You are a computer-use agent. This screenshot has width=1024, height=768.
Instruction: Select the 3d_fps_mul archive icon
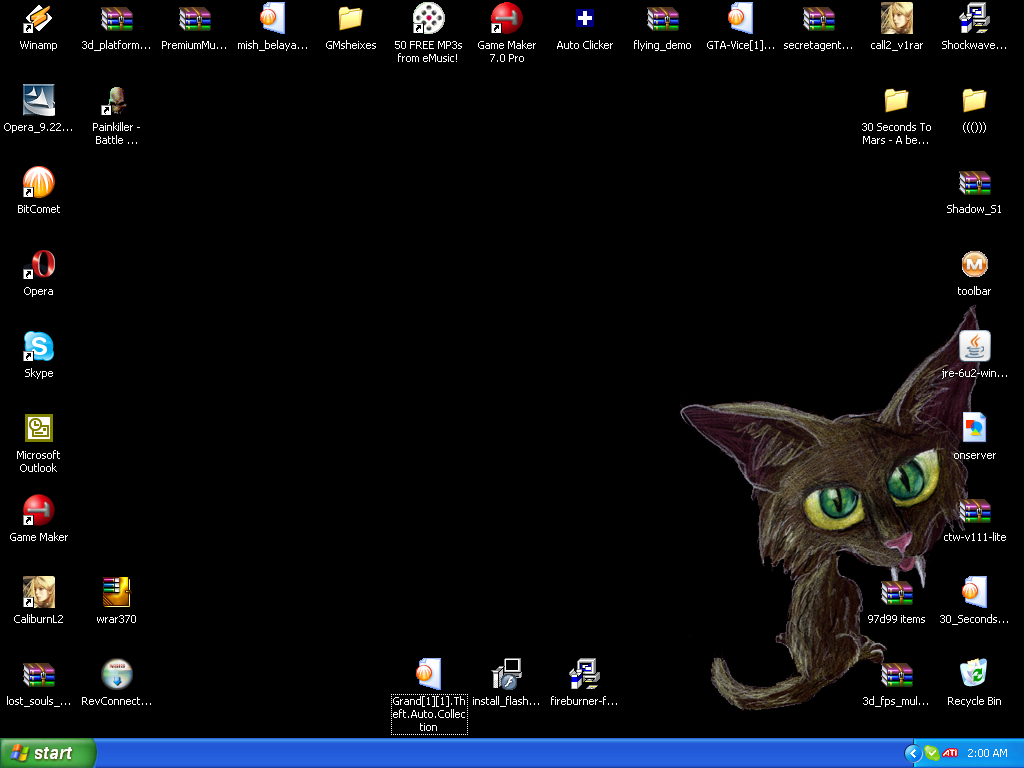(x=897, y=675)
